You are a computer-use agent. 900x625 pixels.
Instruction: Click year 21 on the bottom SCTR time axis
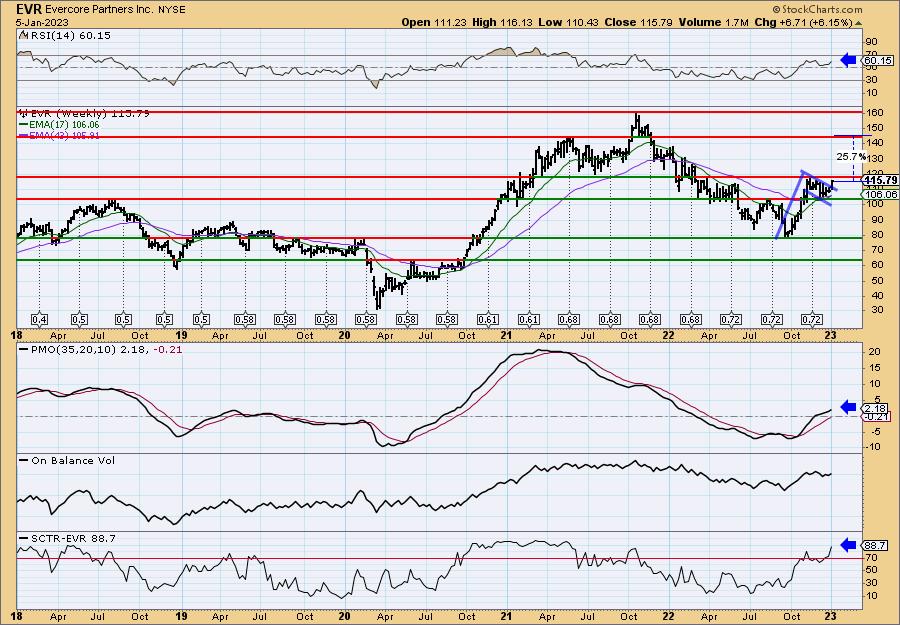506,616
